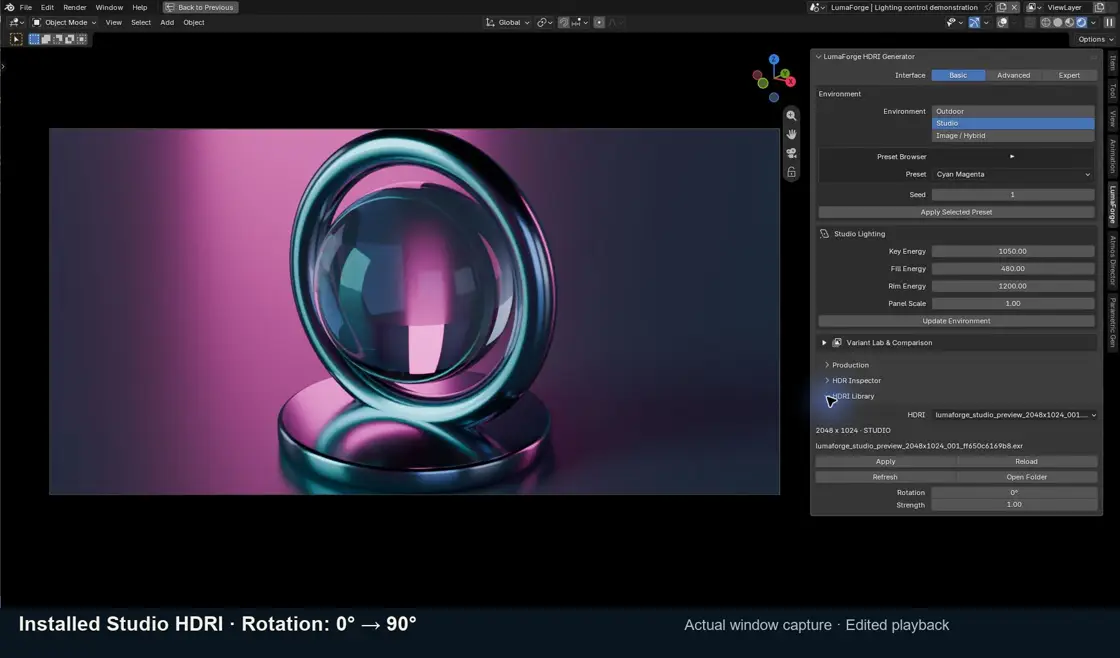The height and width of the screenshot is (658, 1120).
Task: Click the Zoom viewport magnifier icon
Action: [791, 115]
